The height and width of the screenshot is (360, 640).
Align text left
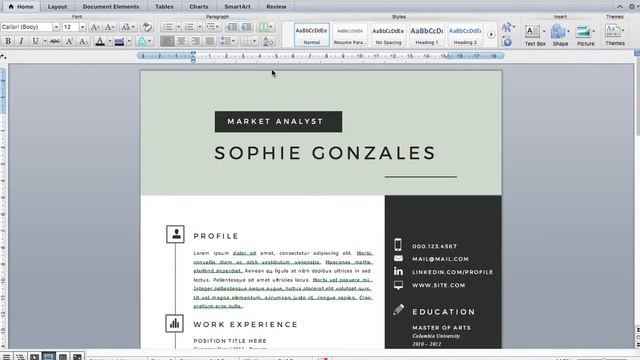click(167, 41)
